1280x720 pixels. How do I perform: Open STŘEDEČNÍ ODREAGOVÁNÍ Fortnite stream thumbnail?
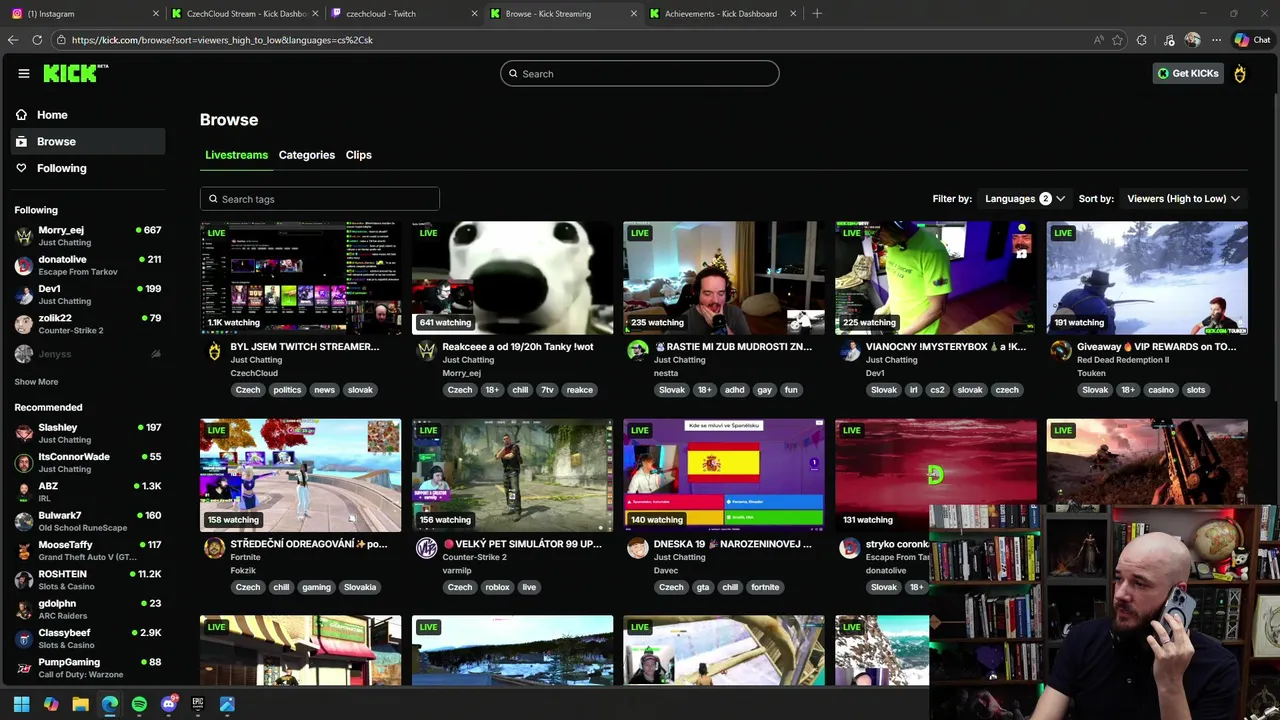coord(300,475)
